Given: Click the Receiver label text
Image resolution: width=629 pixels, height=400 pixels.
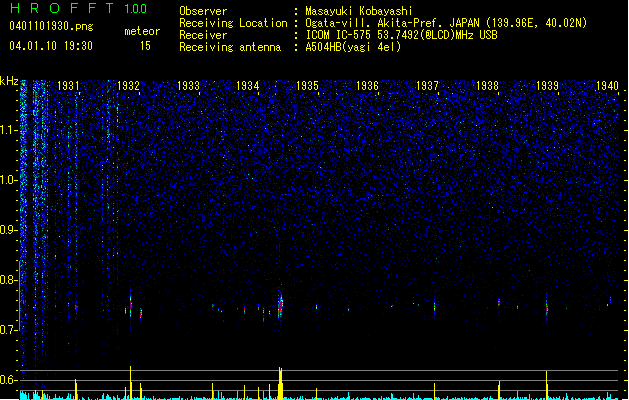Looking at the screenshot, I should 203,35.
